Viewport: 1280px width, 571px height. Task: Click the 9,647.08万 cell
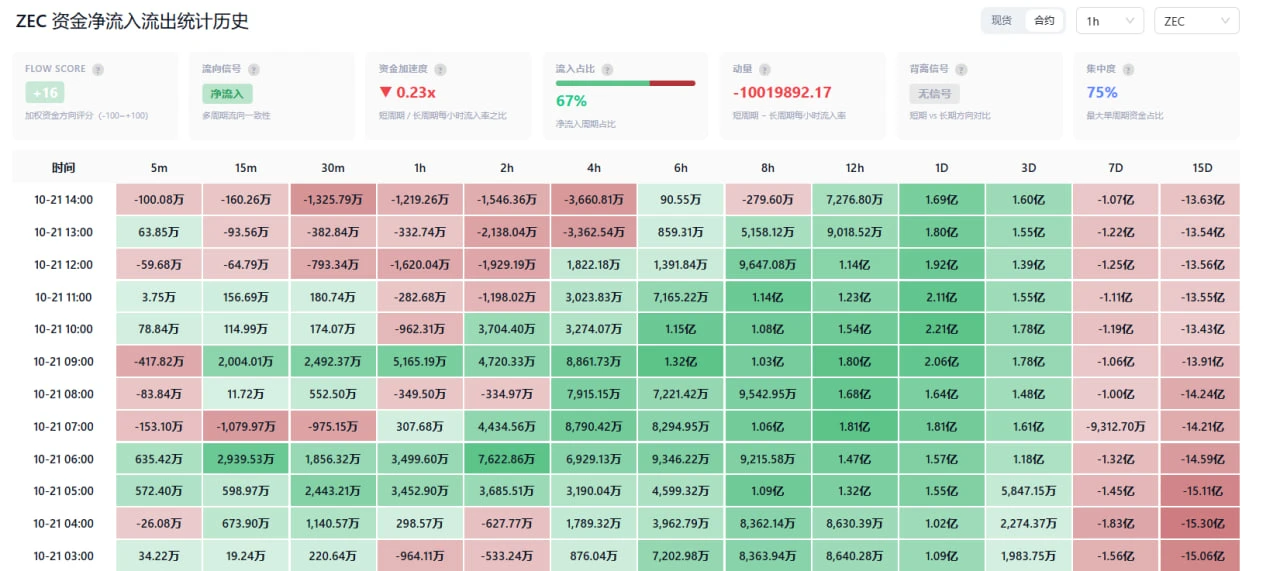[768, 264]
